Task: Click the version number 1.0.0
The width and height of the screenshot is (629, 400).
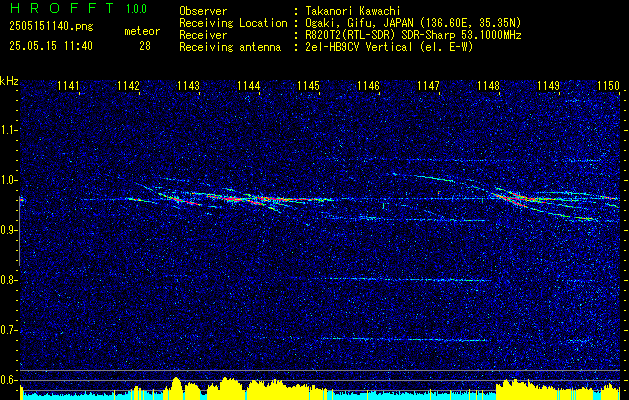Action: [136, 9]
